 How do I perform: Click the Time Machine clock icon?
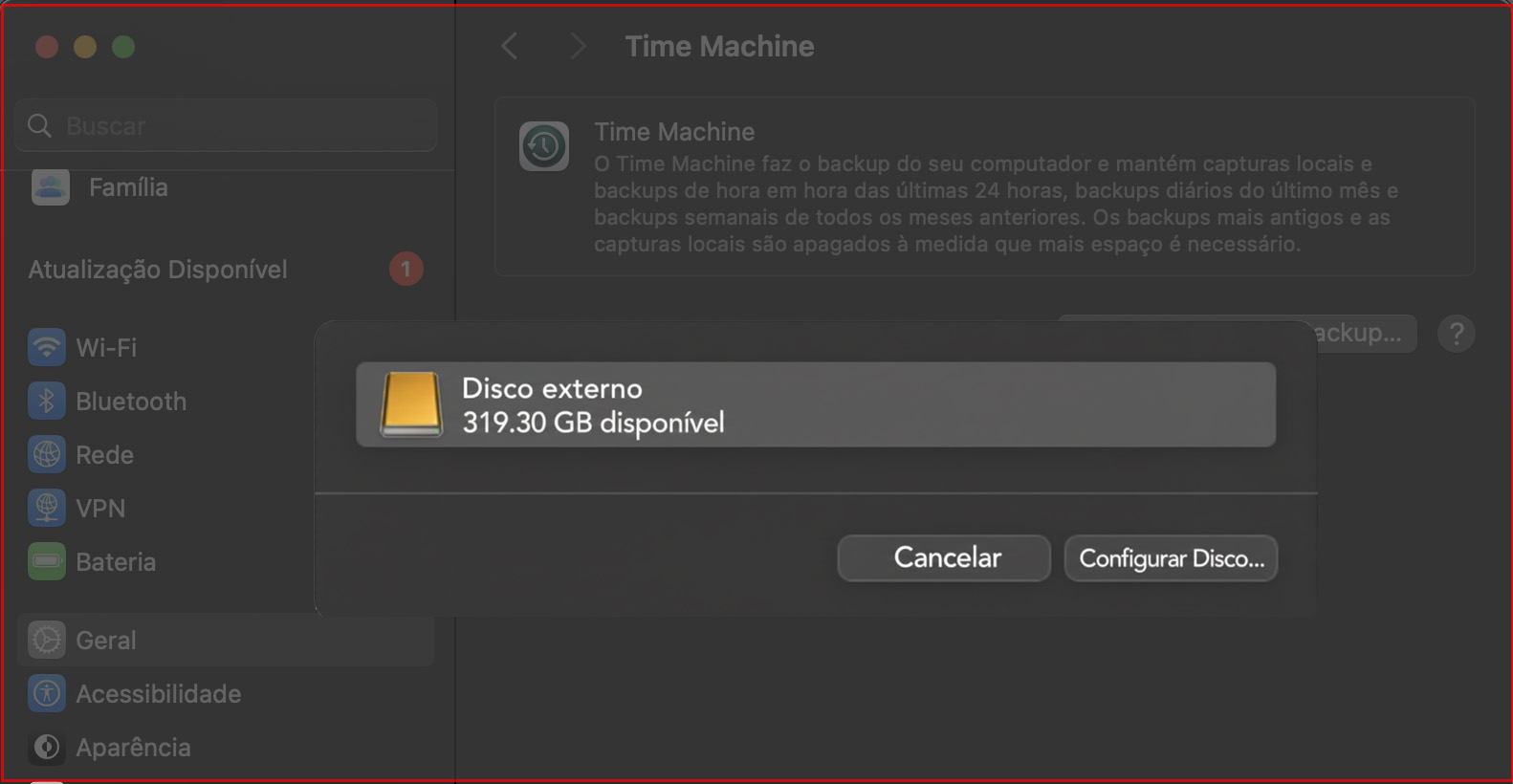[544, 145]
